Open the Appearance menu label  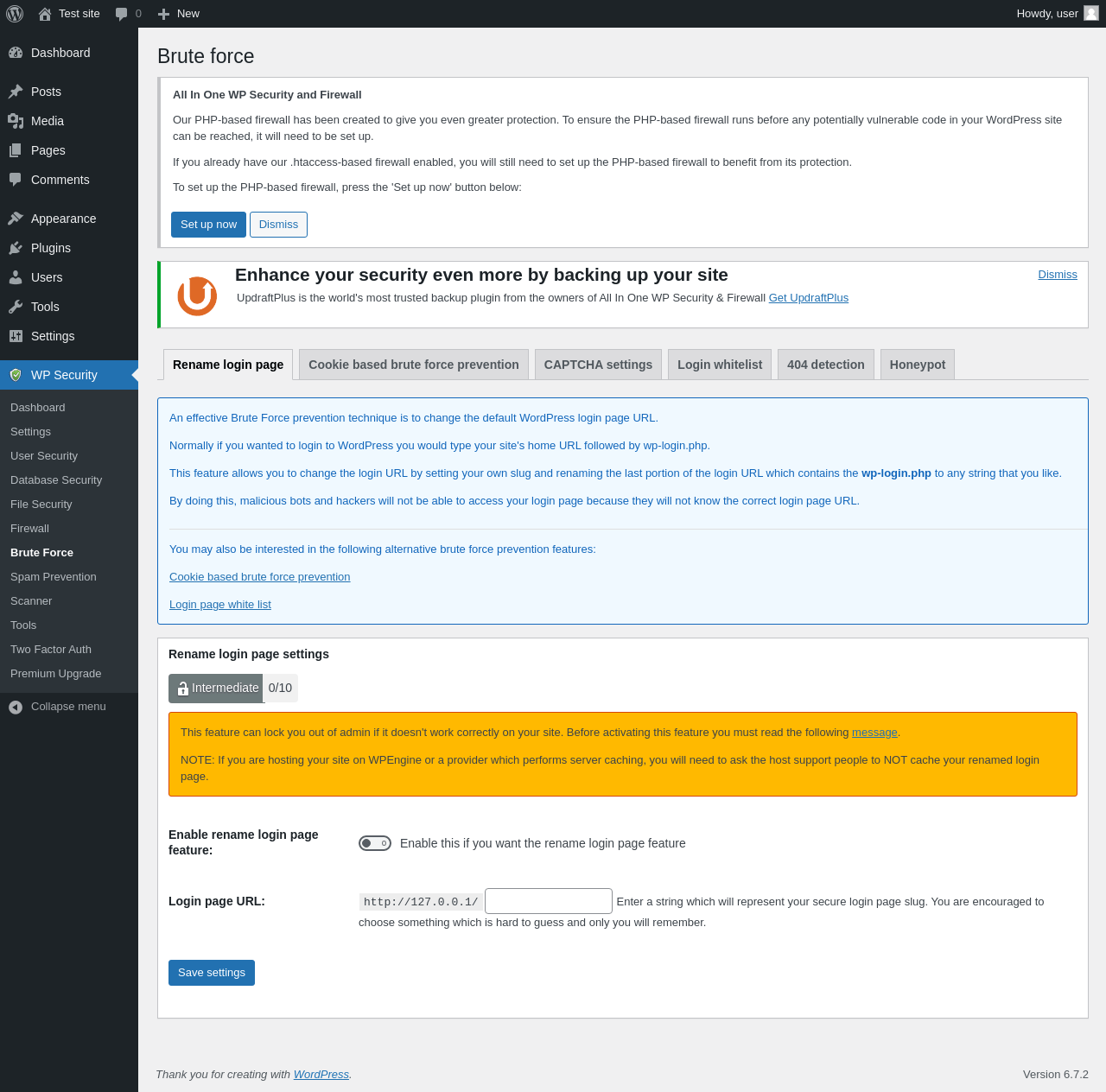[64, 219]
